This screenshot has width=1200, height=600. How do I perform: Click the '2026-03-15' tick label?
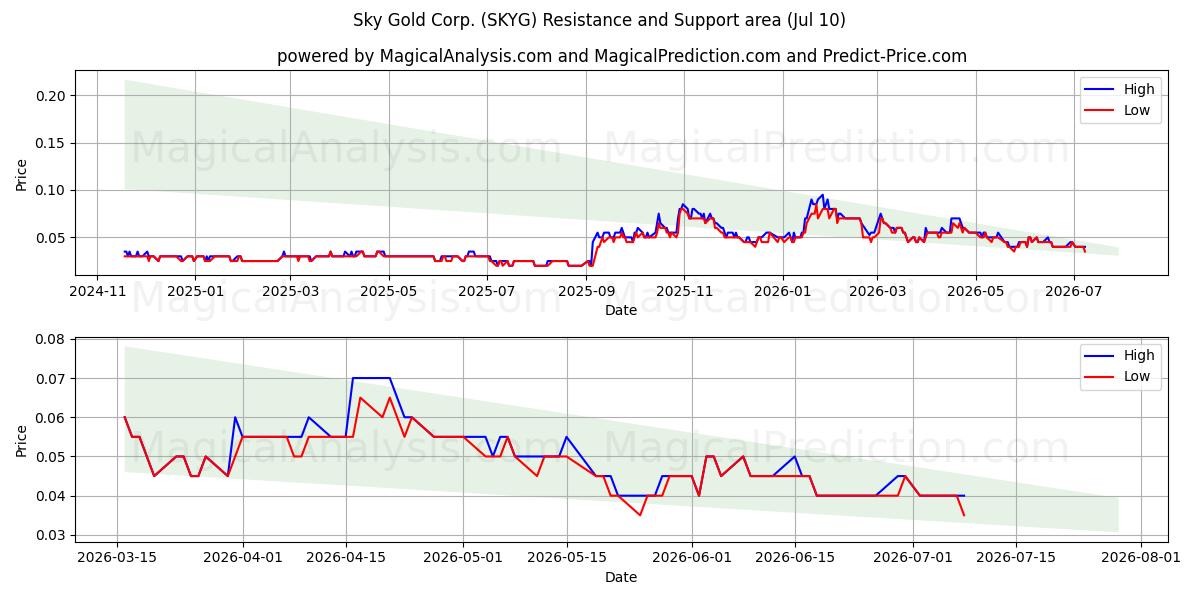point(117,557)
